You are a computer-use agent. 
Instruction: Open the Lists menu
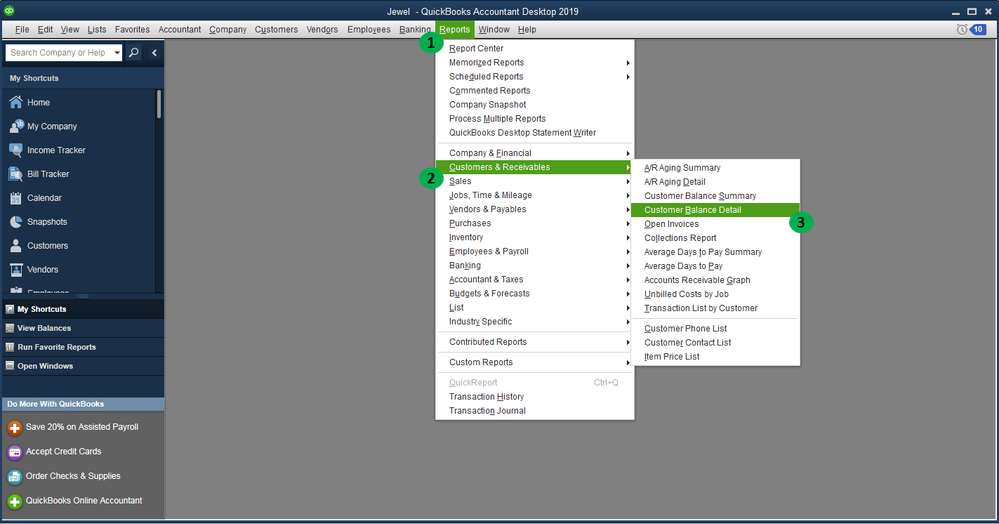[x=97, y=29]
